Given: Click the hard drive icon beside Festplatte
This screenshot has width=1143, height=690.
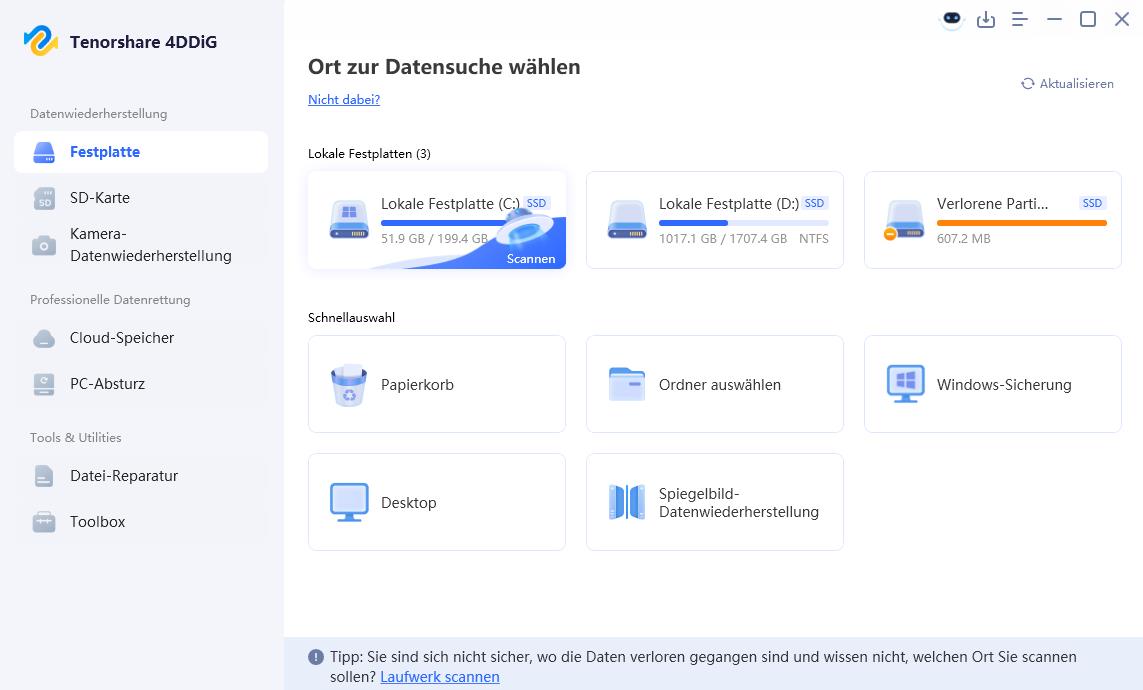Looking at the screenshot, I should pos(44,152).
